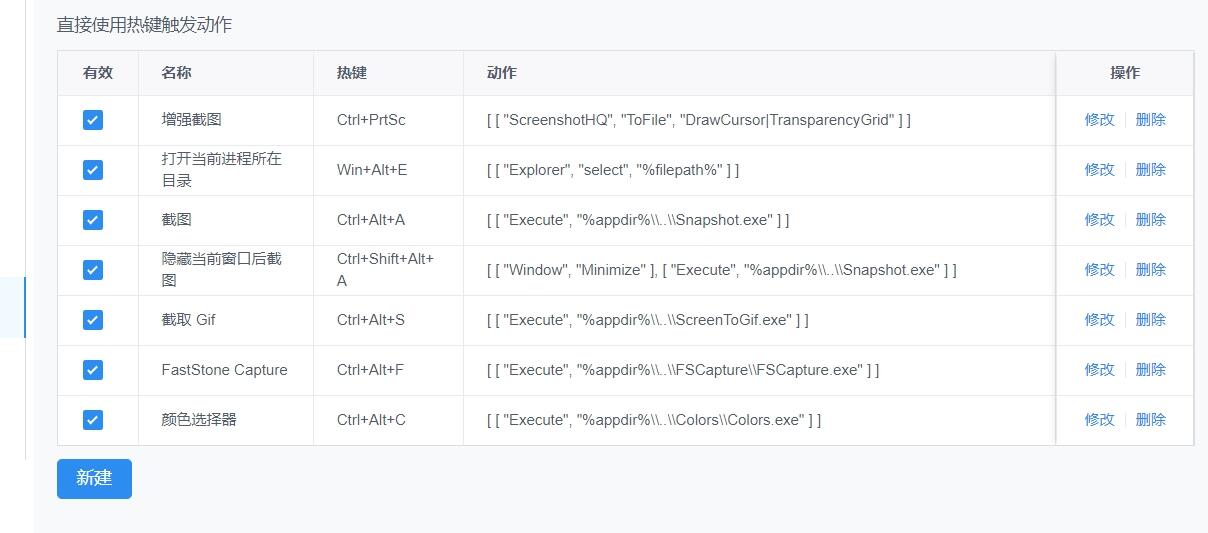Uncheck the 增强截图 enabled checkbox
The width and height of the screenshot is (1208, 533).
tap(93, 120)
